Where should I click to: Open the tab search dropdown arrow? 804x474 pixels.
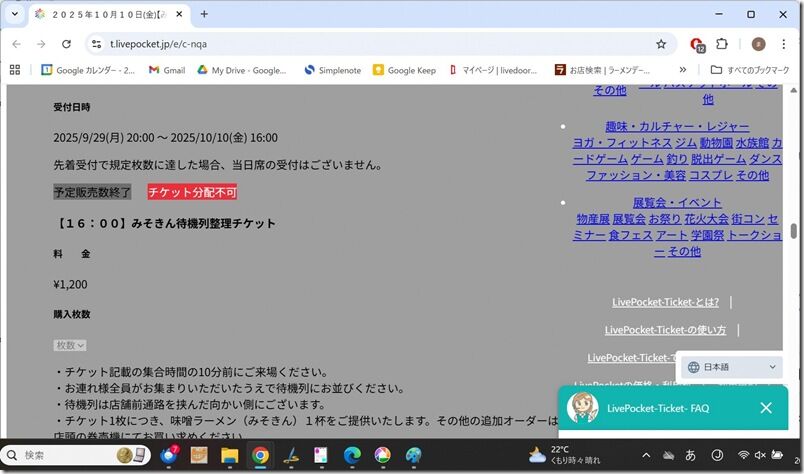tap(14, 14)
